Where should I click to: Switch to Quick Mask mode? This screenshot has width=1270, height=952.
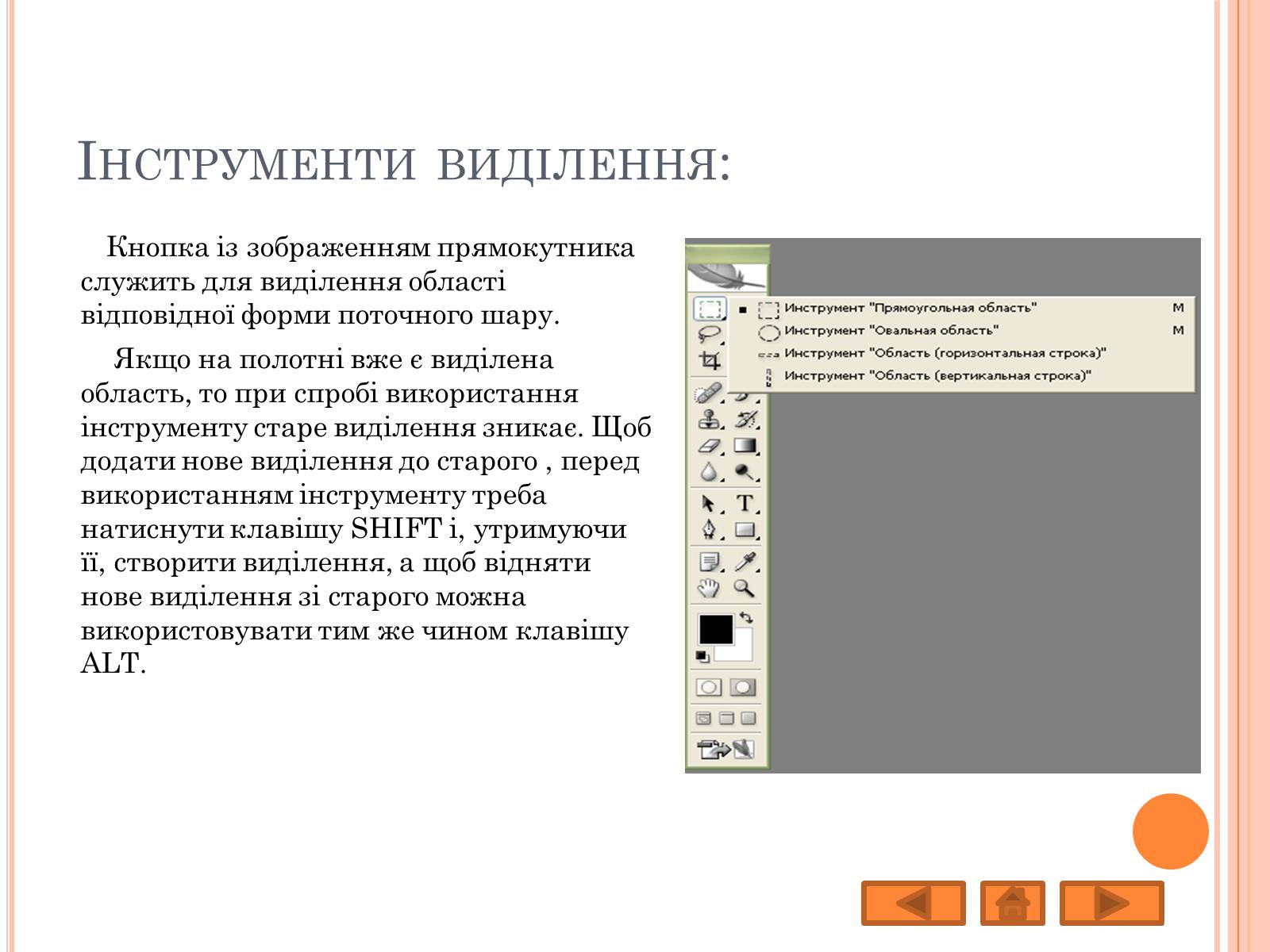click(743, 688)
